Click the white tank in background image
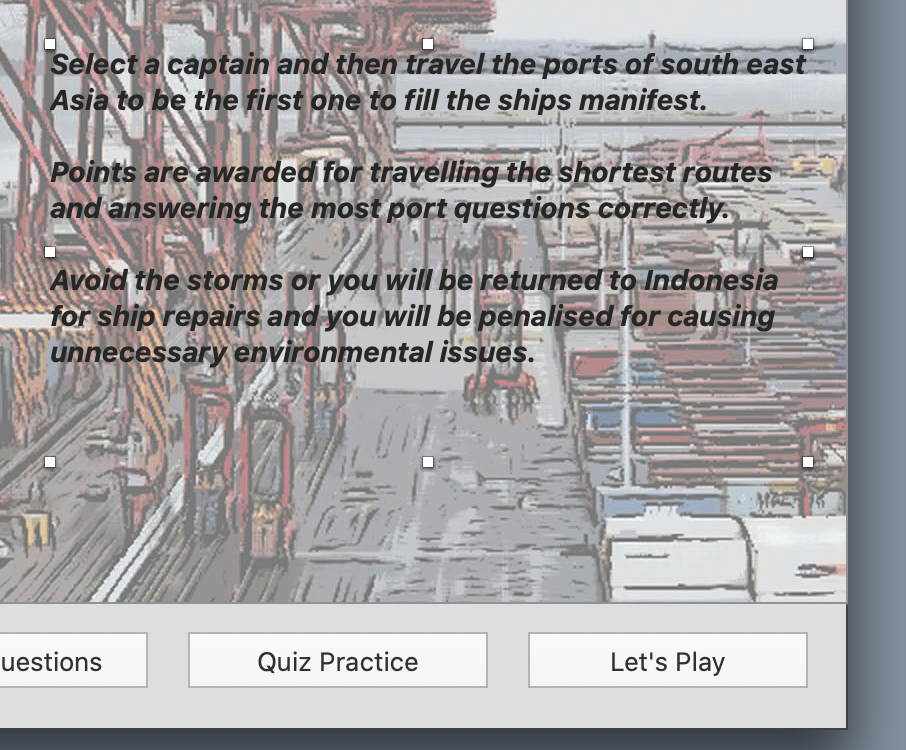Screen dimensions: 906x750 click(676, 558)
